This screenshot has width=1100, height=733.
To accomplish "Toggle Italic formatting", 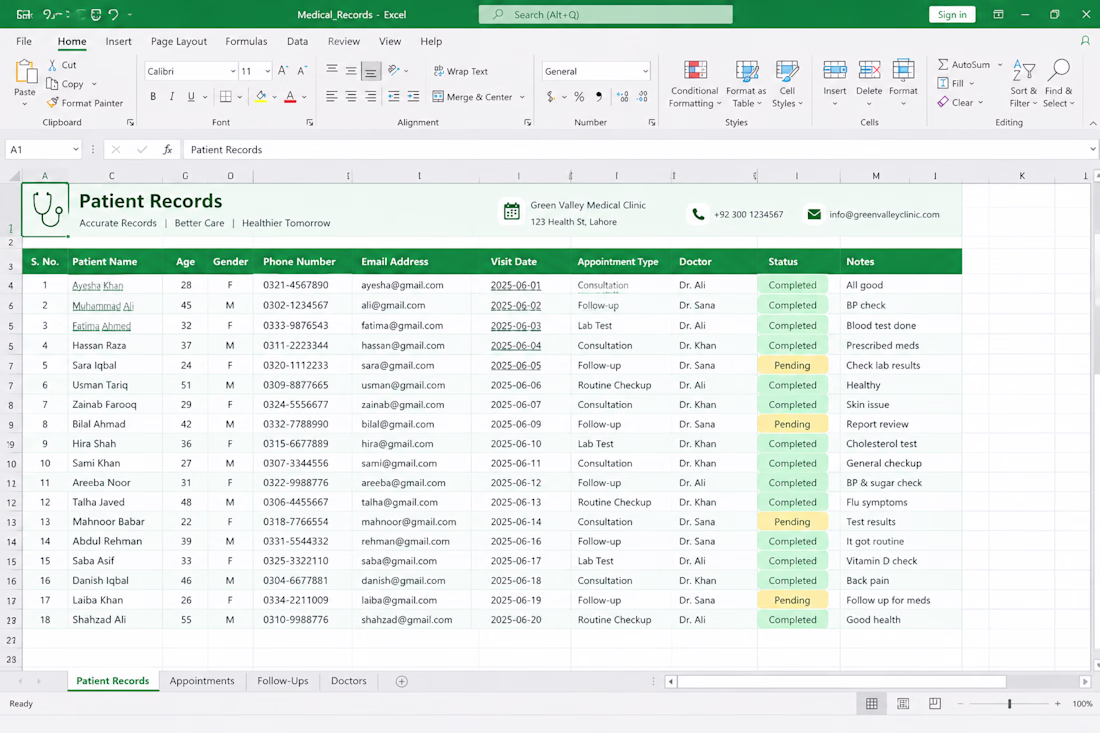I will pyautogui.click(x=171, y=96).
